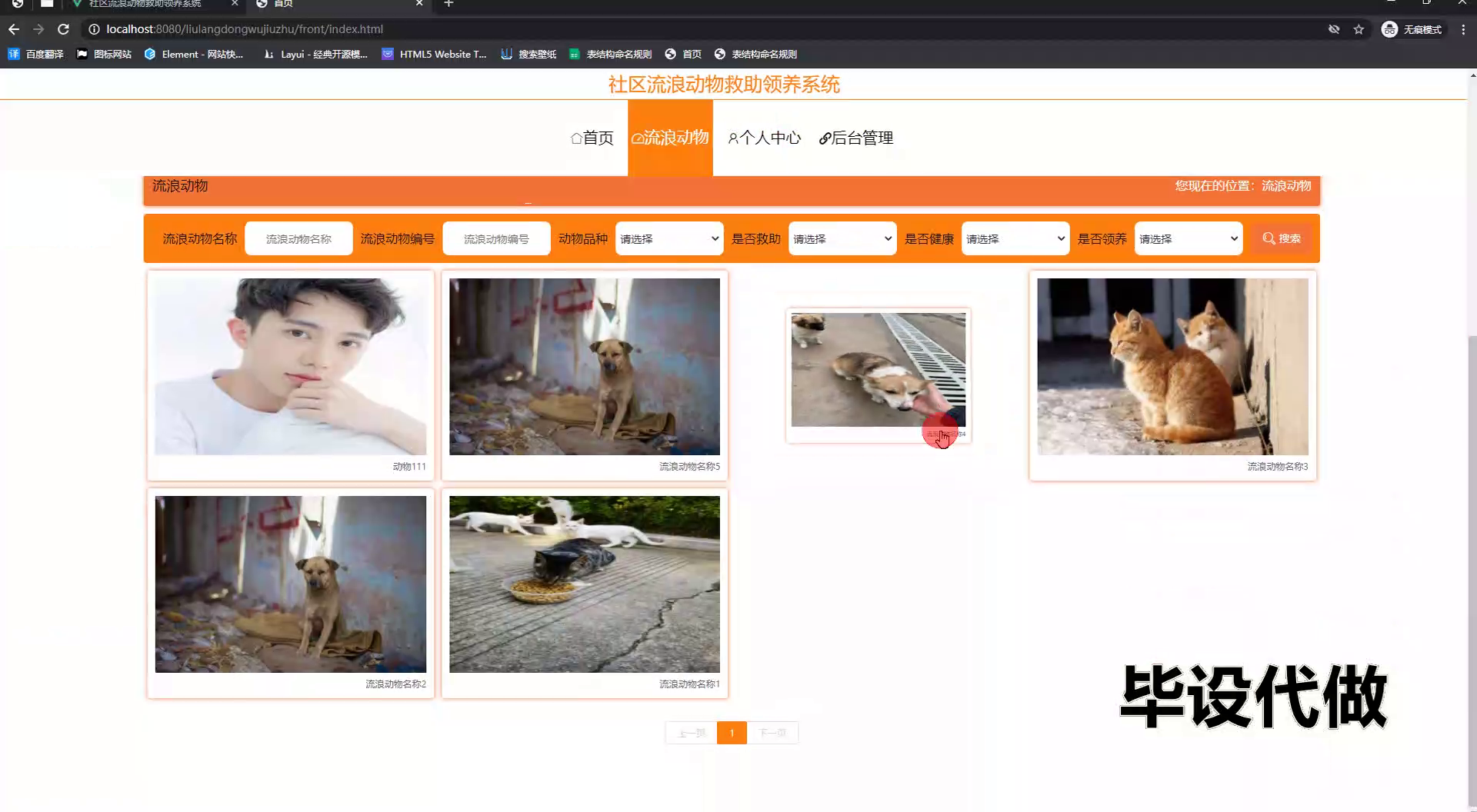
Task: Click the 下一页 pagination button
Action: (x=772, y=733)
